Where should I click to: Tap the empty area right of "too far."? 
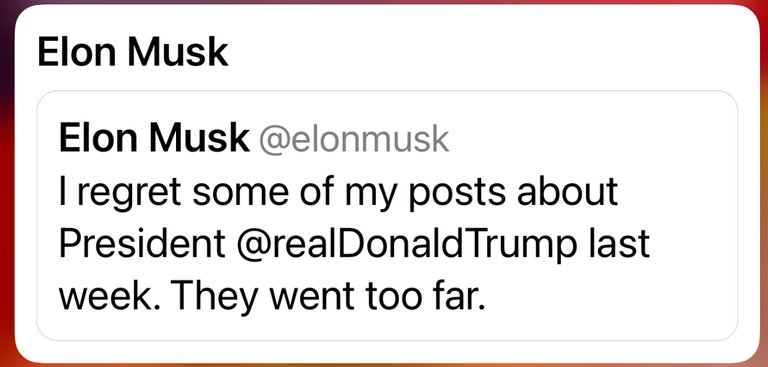(x=607, y=296)
